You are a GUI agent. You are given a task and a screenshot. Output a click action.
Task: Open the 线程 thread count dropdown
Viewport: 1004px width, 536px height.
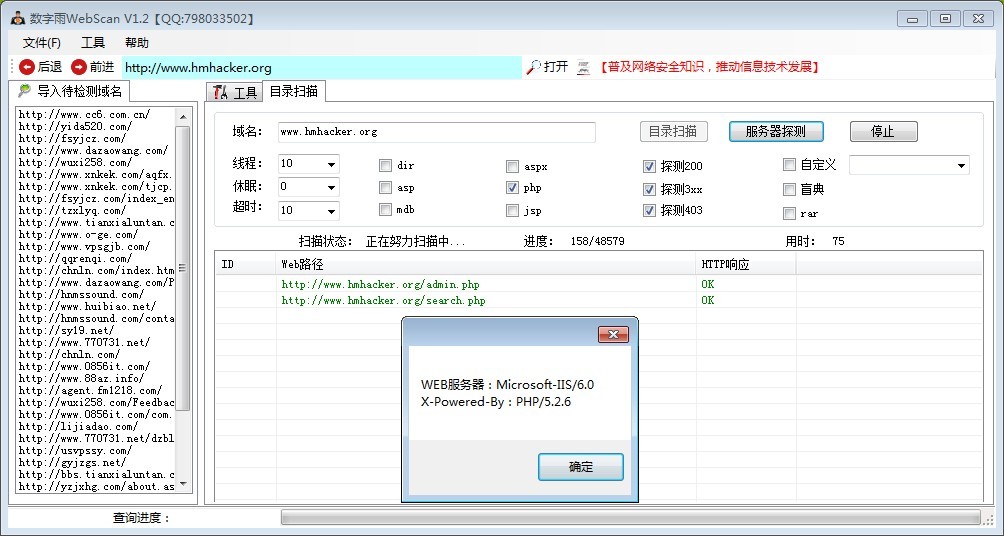coord(331,165)
